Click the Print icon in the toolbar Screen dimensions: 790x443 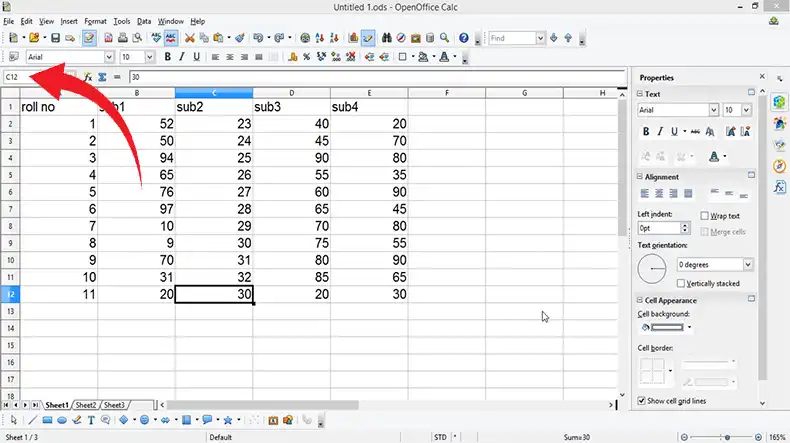pos(122,38)
